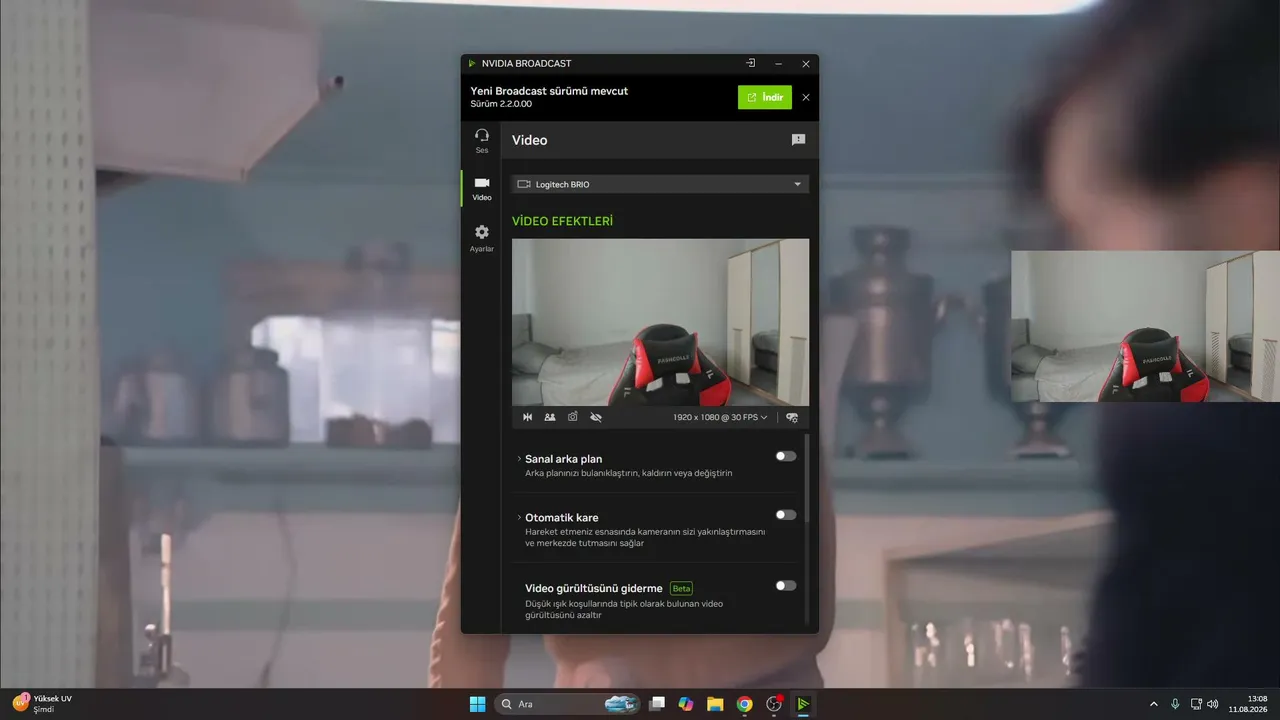Screen dimensions: 1280x720
Task: Click the Ara taskbar search box
Action: tap(567, 704)
